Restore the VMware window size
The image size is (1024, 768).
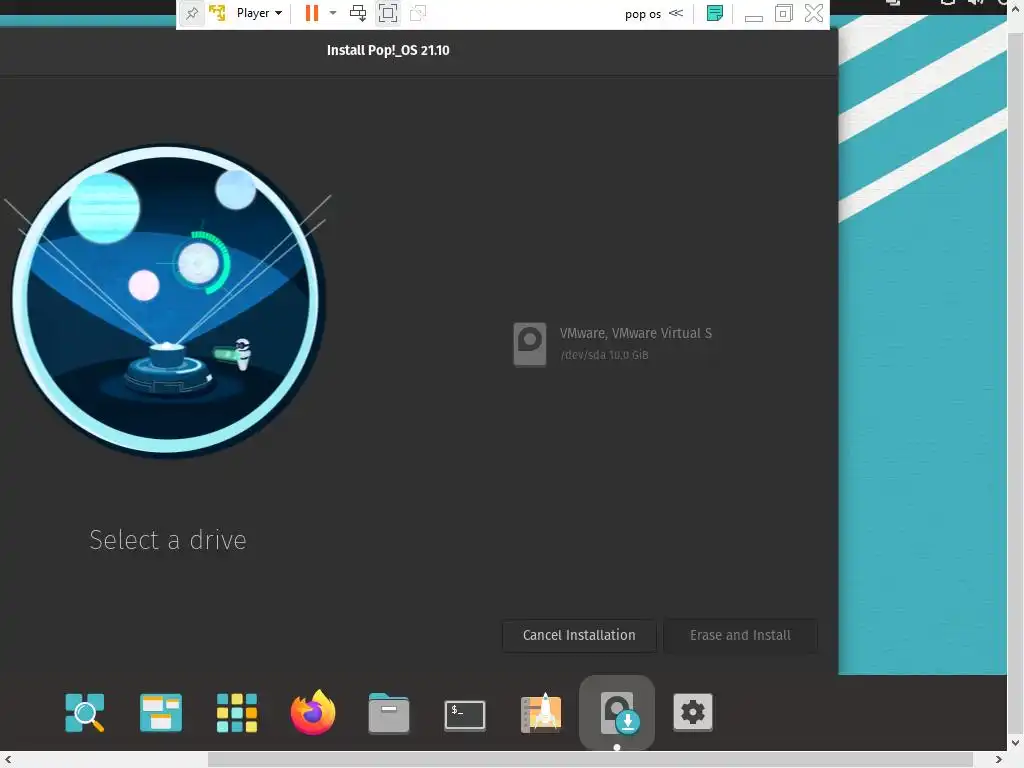(784, 13)
